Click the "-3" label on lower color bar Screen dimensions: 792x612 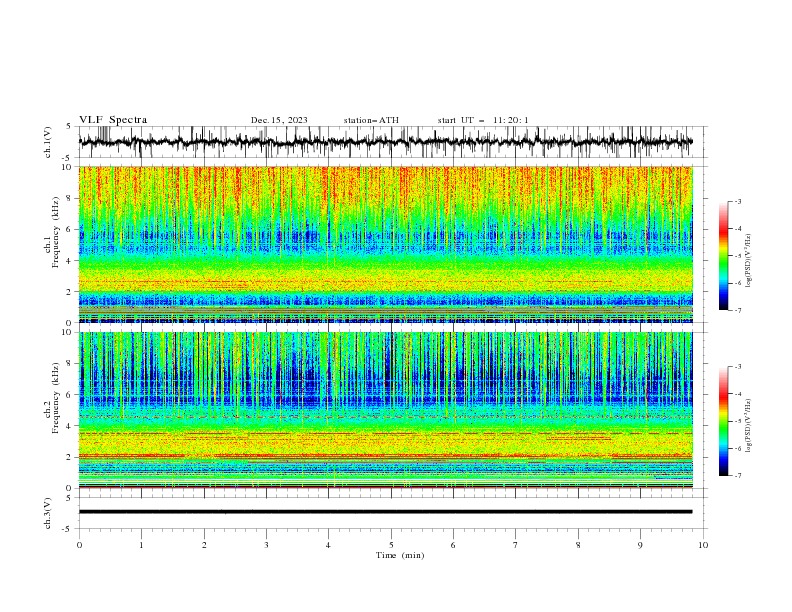tap(737, 367)
